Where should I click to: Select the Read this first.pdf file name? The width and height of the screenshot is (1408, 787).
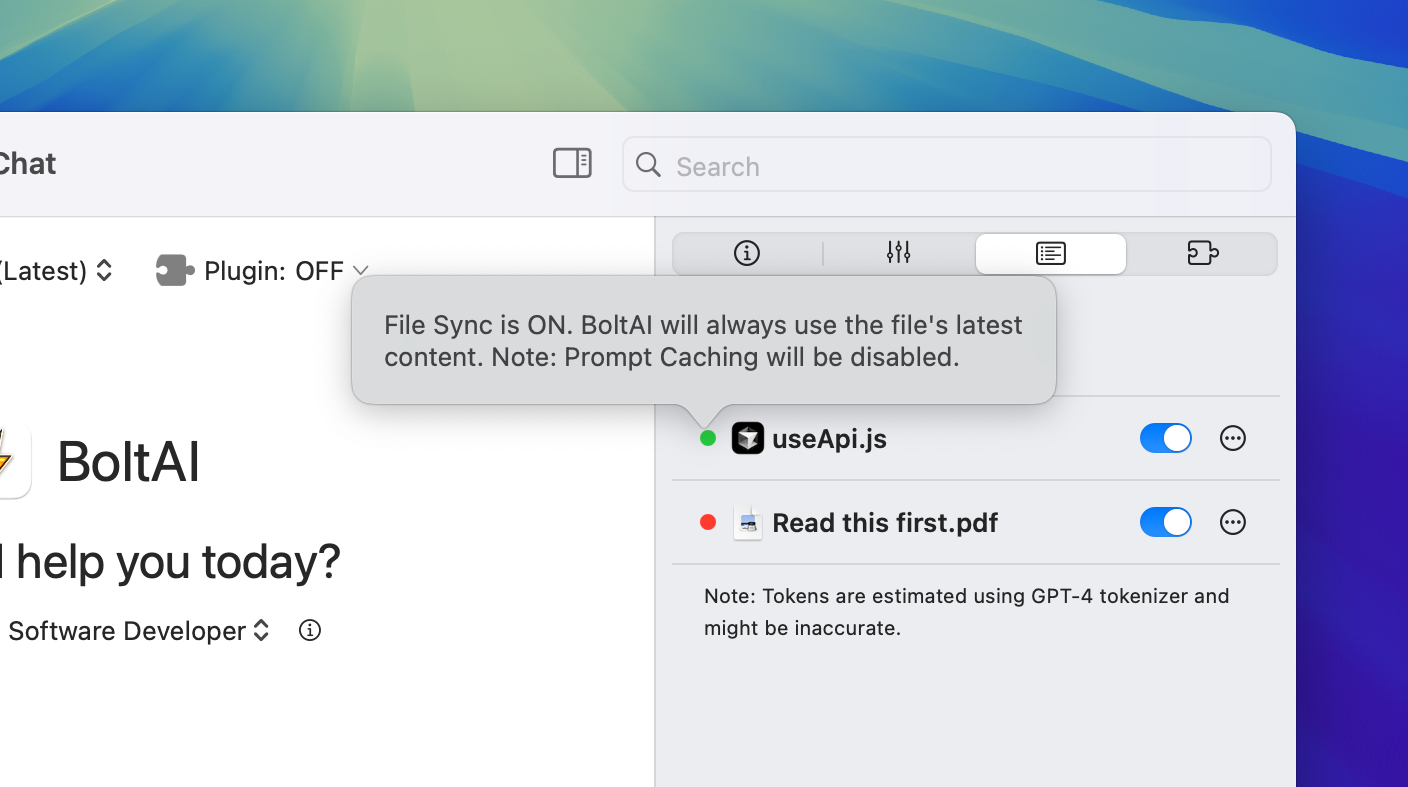click(x=885, y=523)
